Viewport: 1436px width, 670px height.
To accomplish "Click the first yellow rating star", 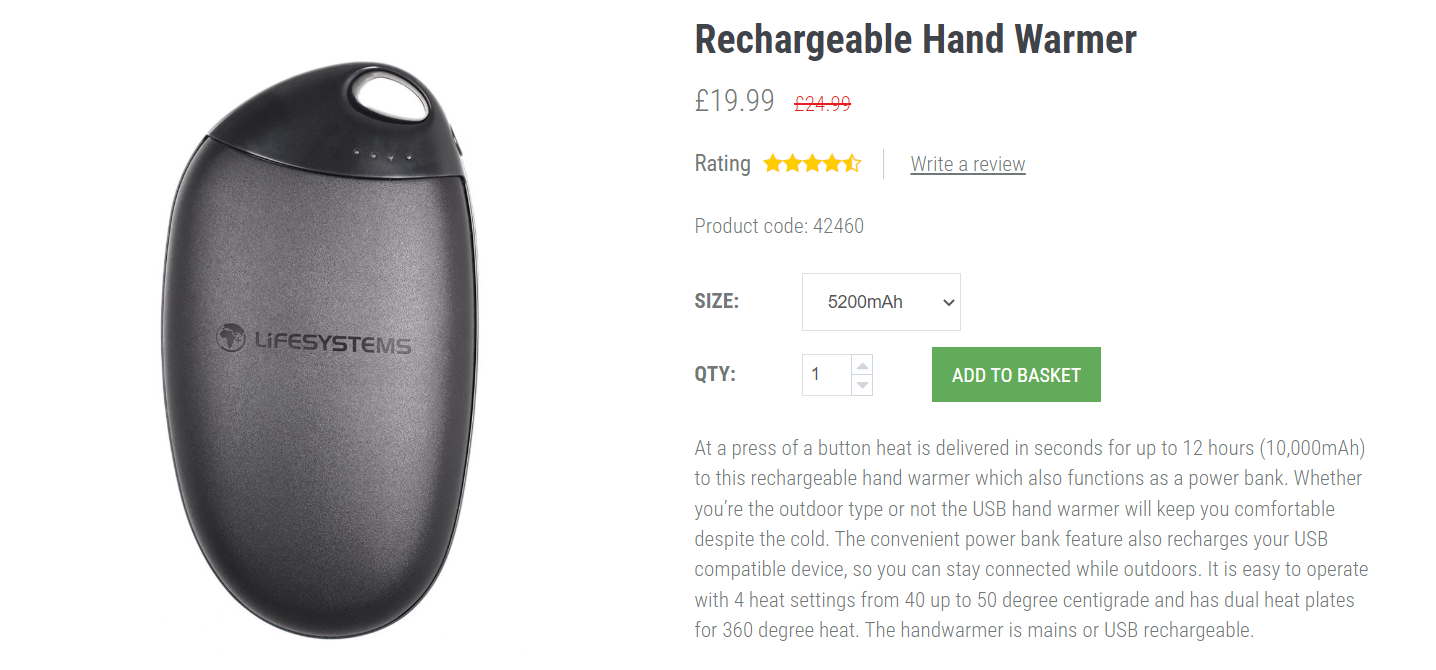I will 773,163.
